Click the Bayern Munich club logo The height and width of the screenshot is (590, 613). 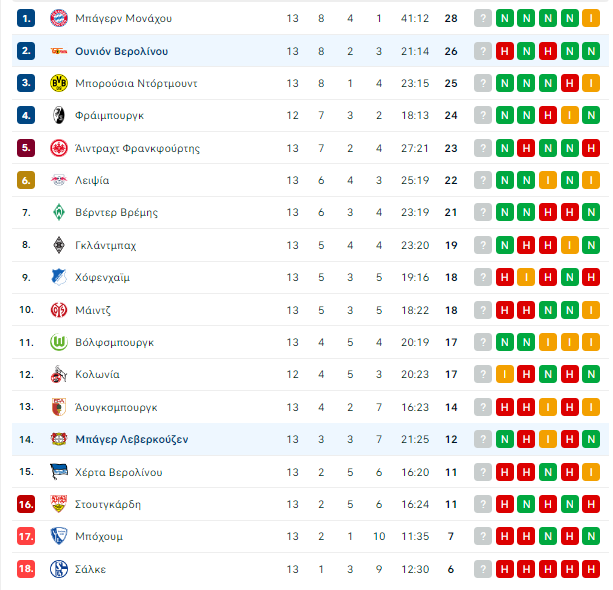59,18
